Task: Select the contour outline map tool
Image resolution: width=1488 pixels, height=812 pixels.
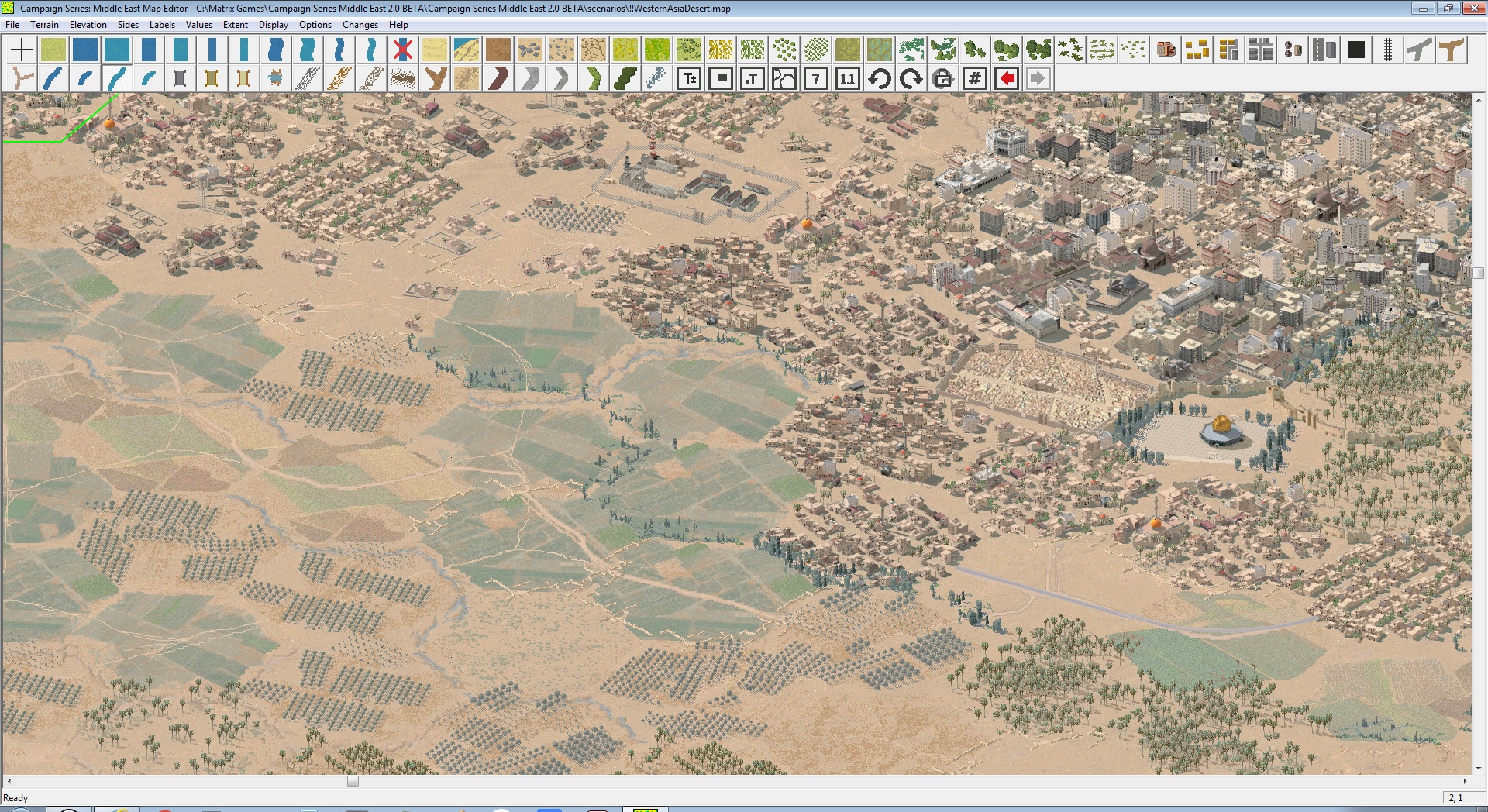Action: click(784, 78)
